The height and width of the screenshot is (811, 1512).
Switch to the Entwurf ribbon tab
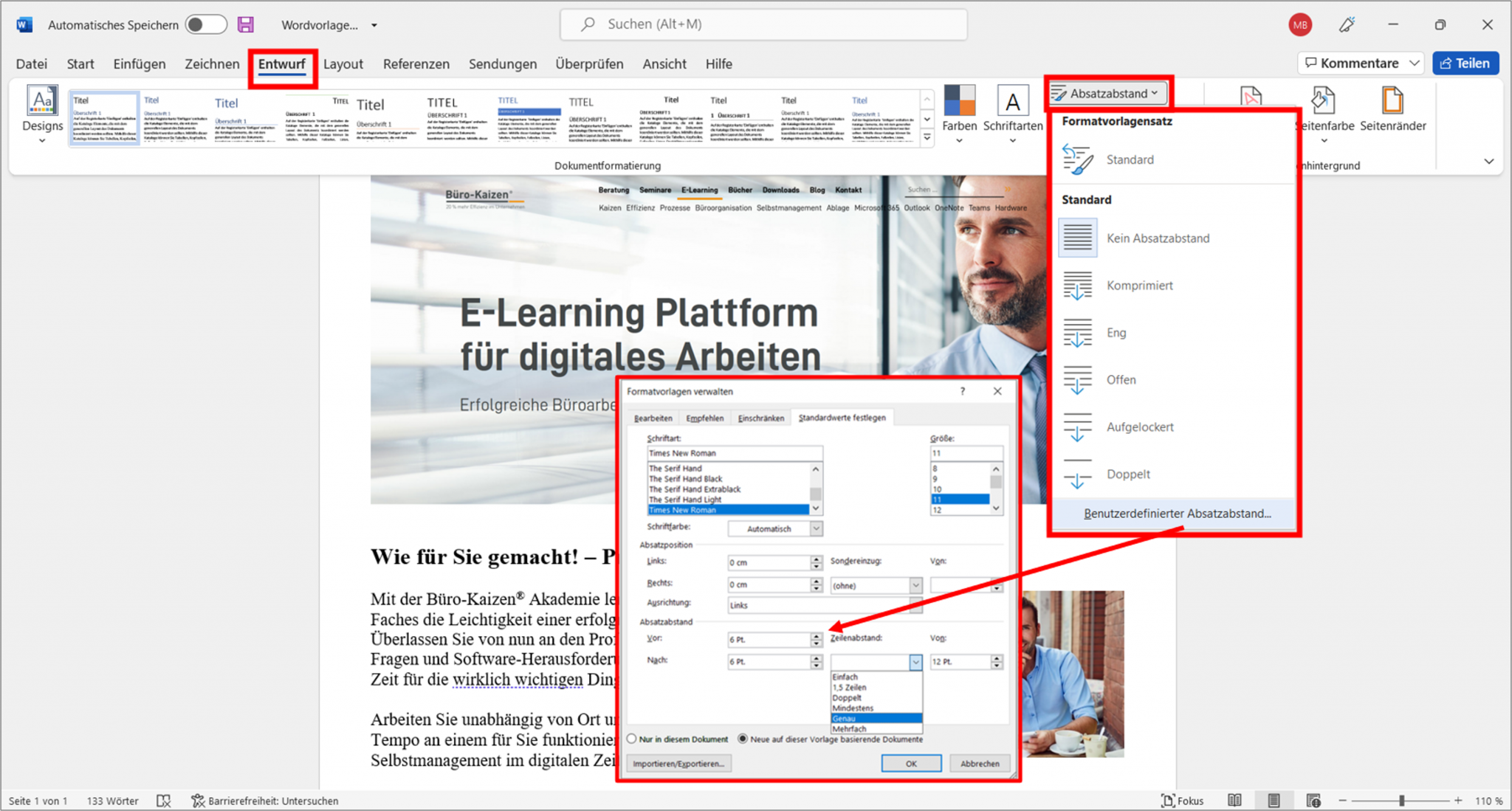click(x=282, y=64)
